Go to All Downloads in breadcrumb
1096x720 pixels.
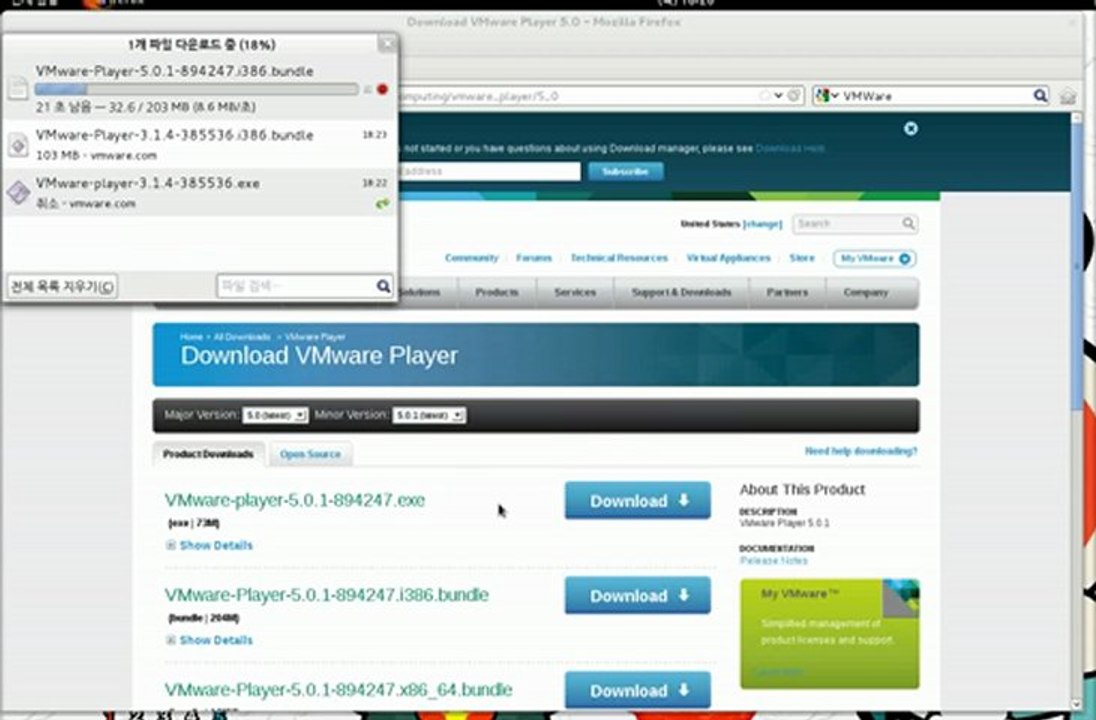[242, 337]
